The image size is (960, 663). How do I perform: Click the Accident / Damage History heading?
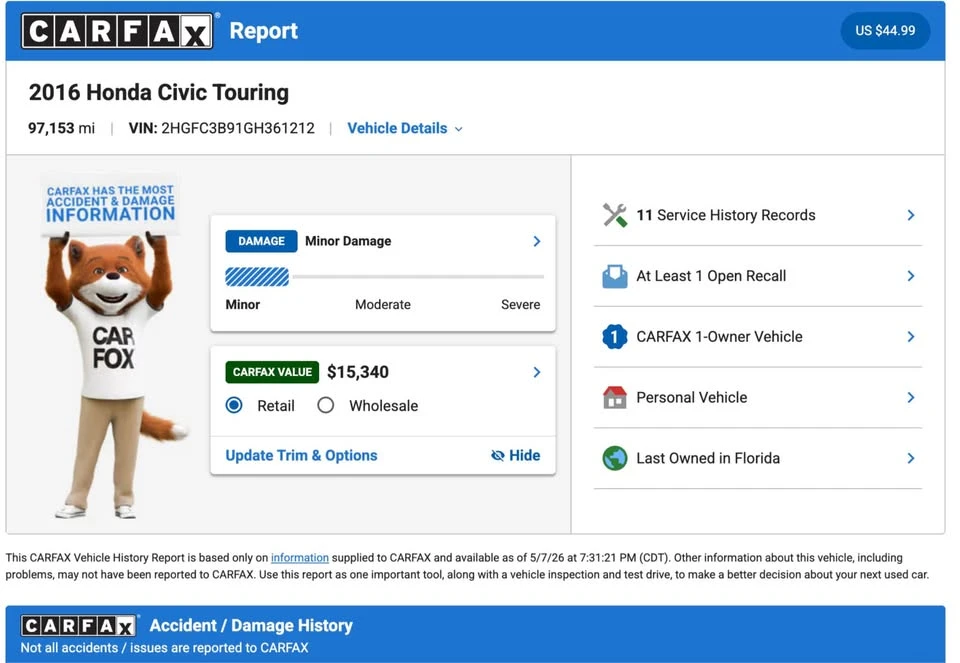pos(251,626)
